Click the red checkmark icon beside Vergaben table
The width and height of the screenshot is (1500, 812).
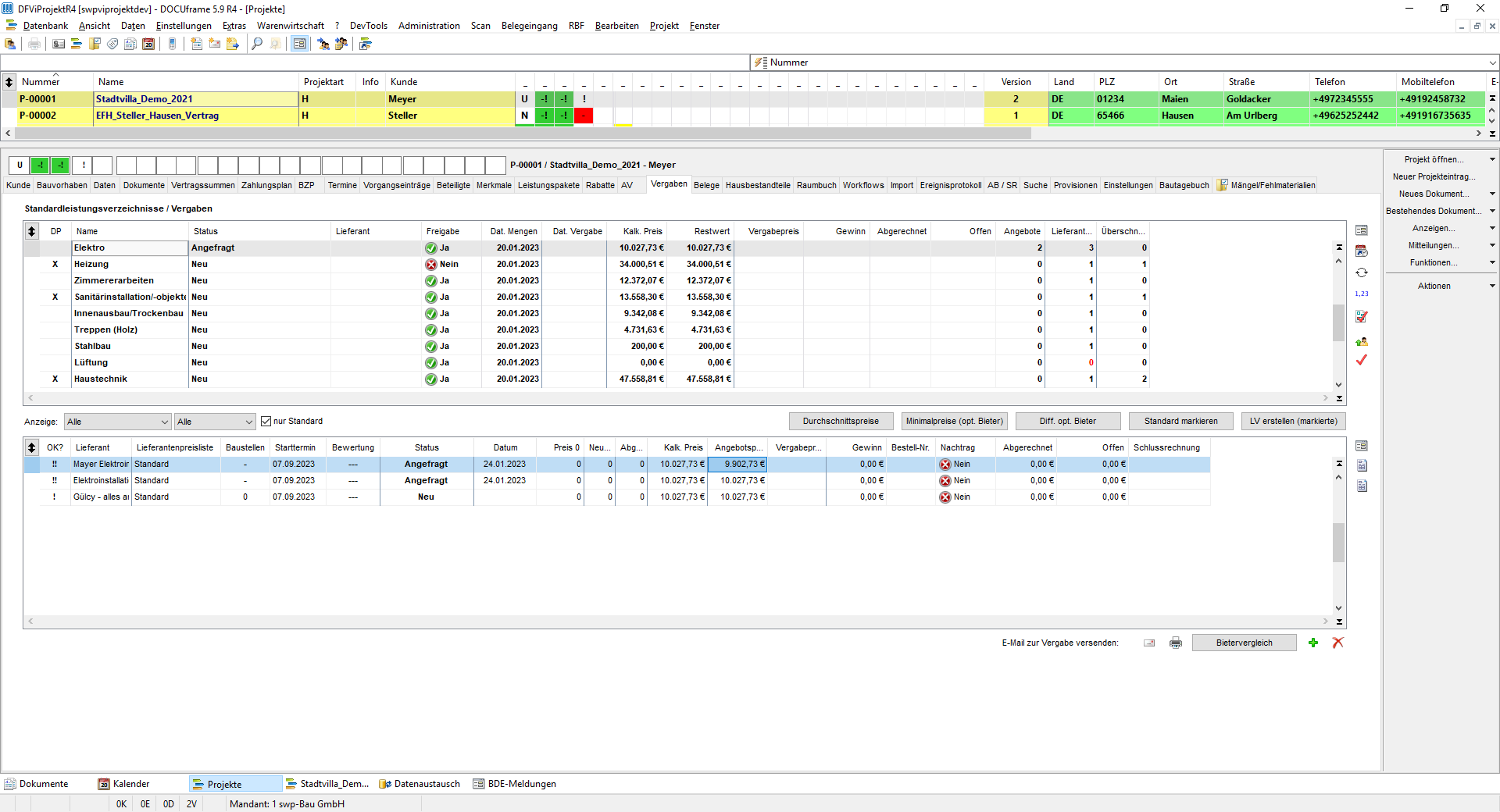[1362, 360]
